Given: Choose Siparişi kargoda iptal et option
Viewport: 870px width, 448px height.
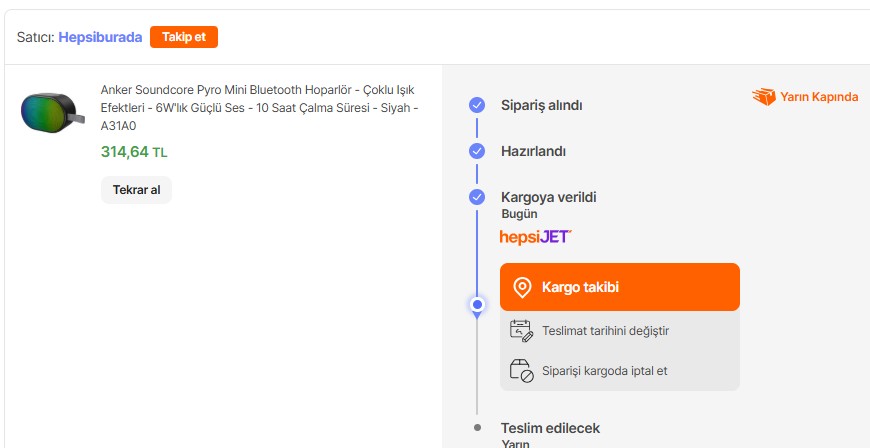Looking at the screenshot, I should [x=604, y=370].
